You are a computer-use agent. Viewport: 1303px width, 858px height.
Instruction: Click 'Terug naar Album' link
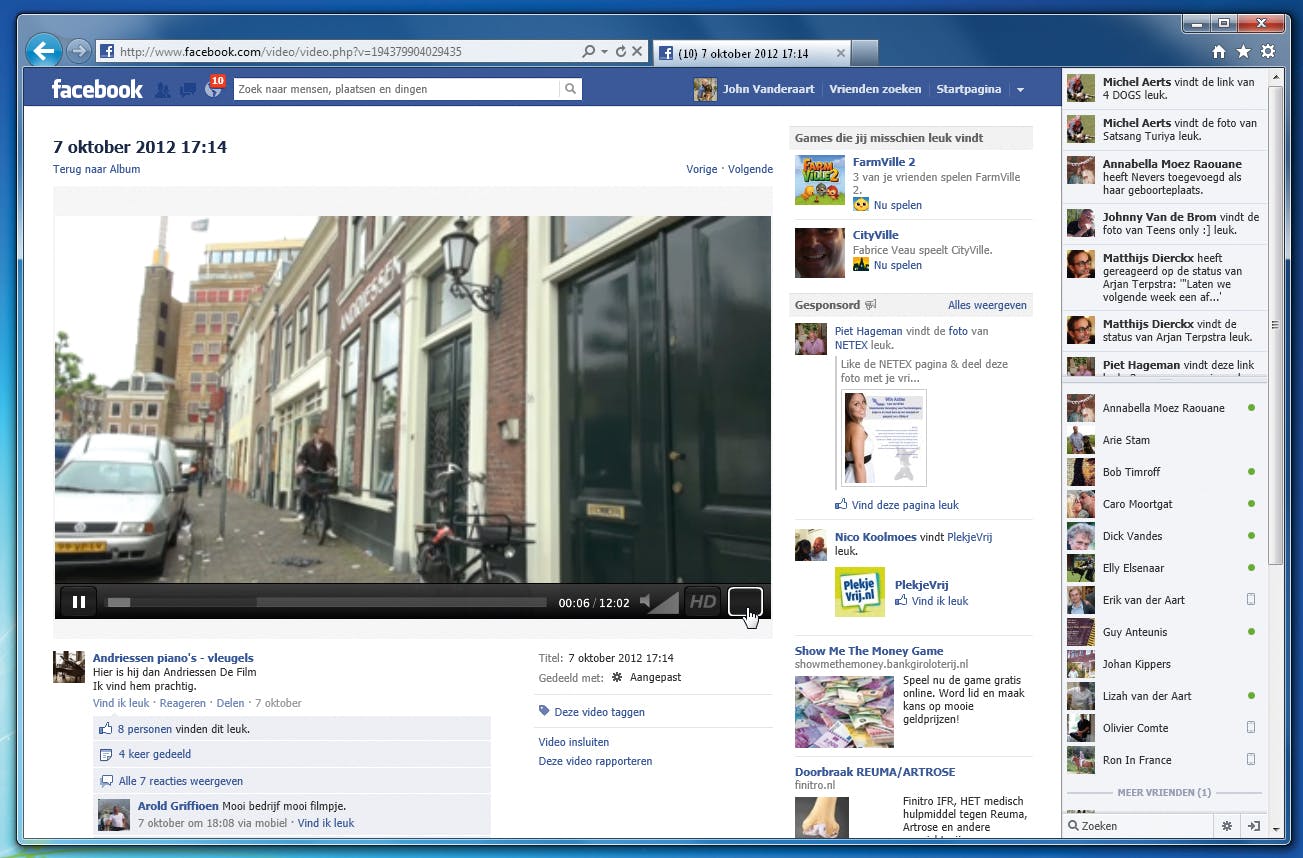coord(96,169)
